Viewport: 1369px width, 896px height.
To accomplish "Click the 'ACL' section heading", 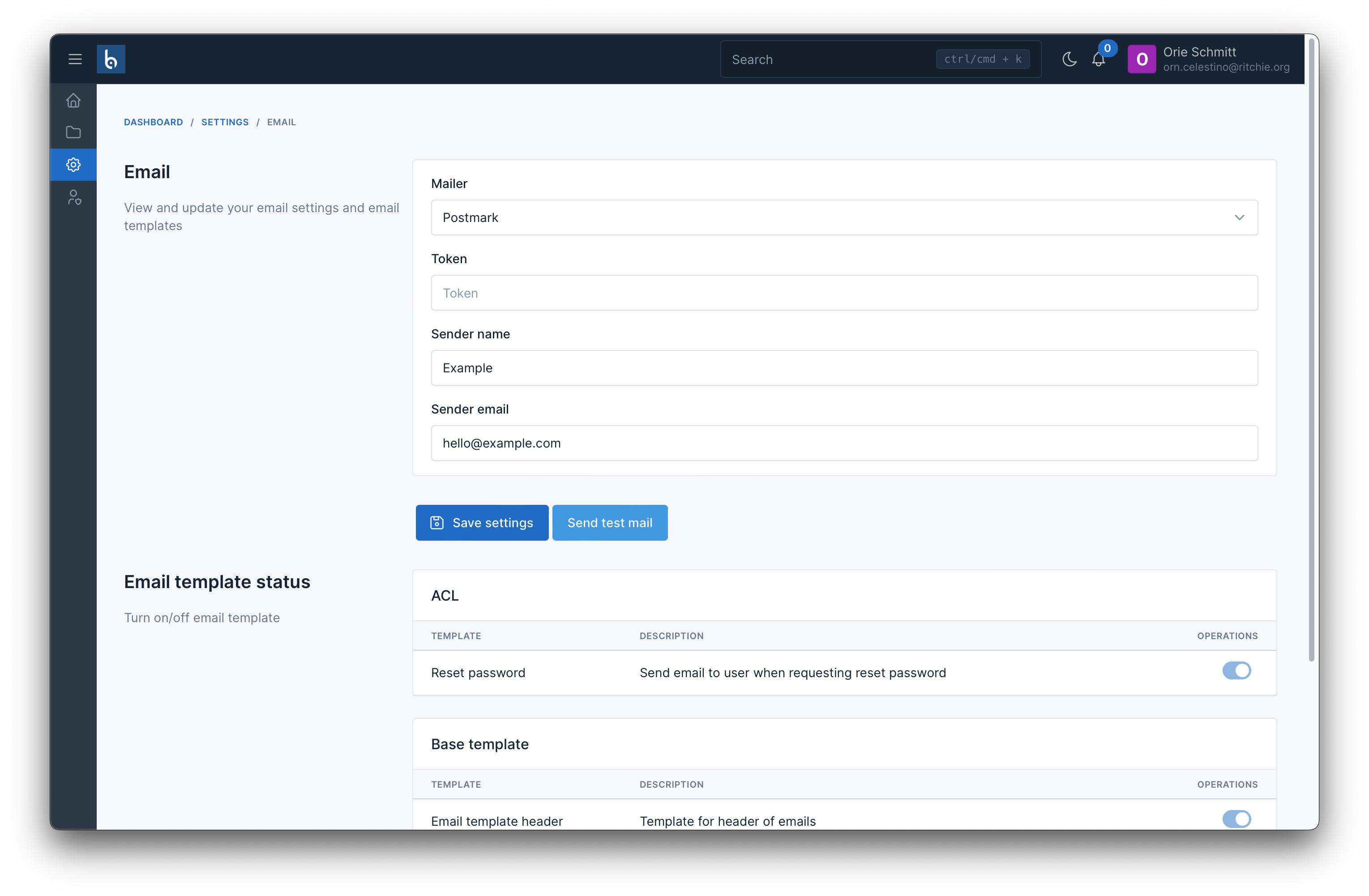I will [x=445, y=596].
